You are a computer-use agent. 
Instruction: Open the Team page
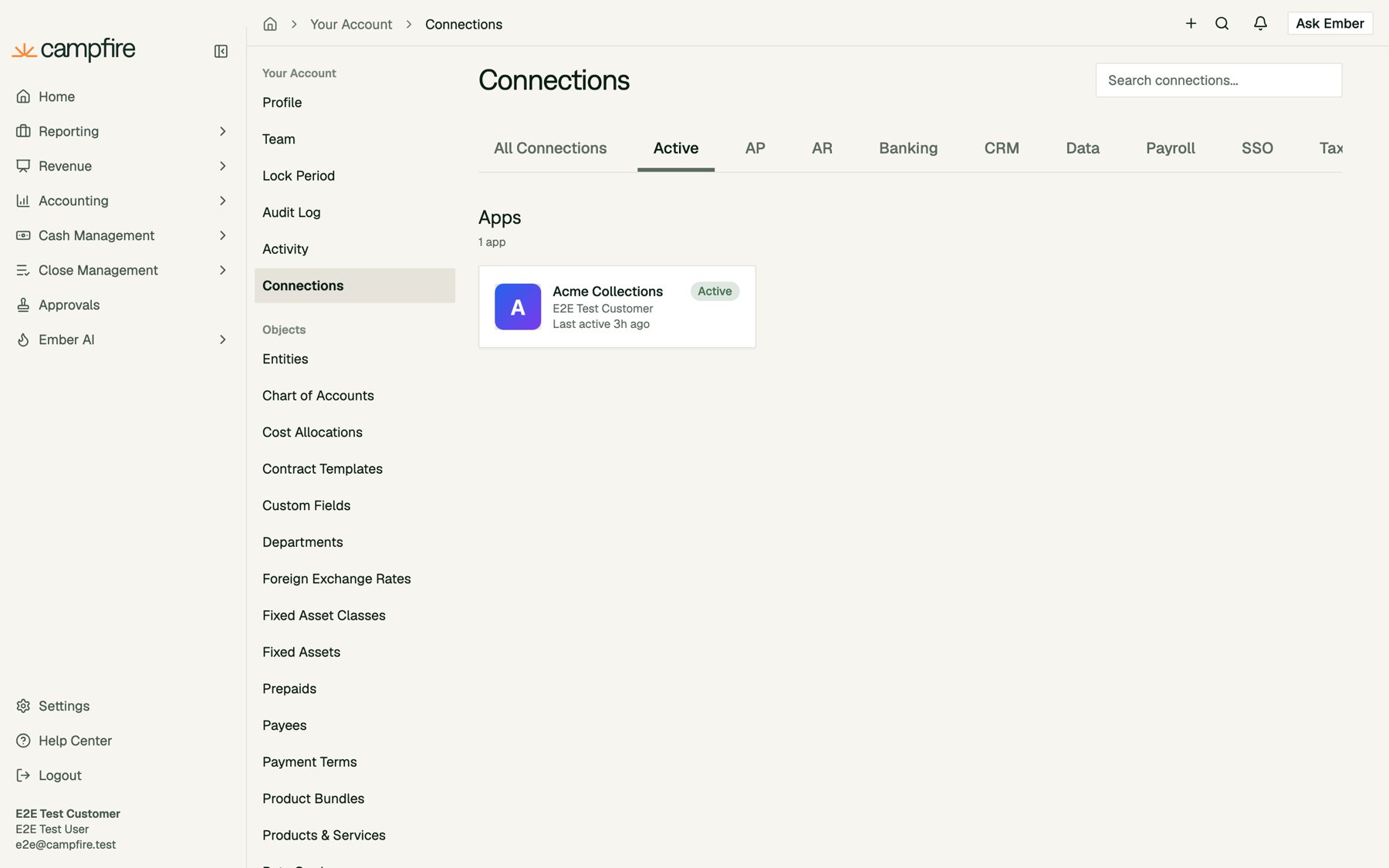coord(355,139)
